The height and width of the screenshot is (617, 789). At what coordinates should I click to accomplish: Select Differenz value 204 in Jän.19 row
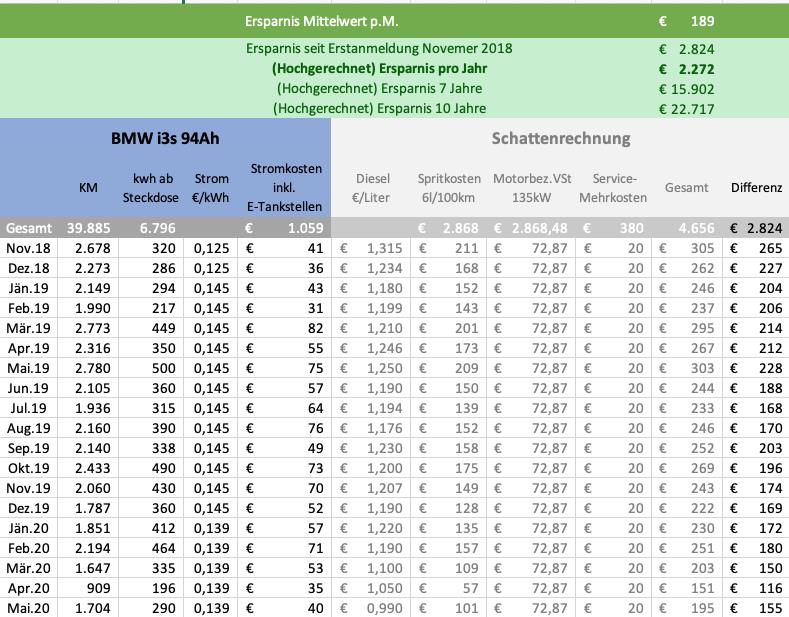(770, 288)
